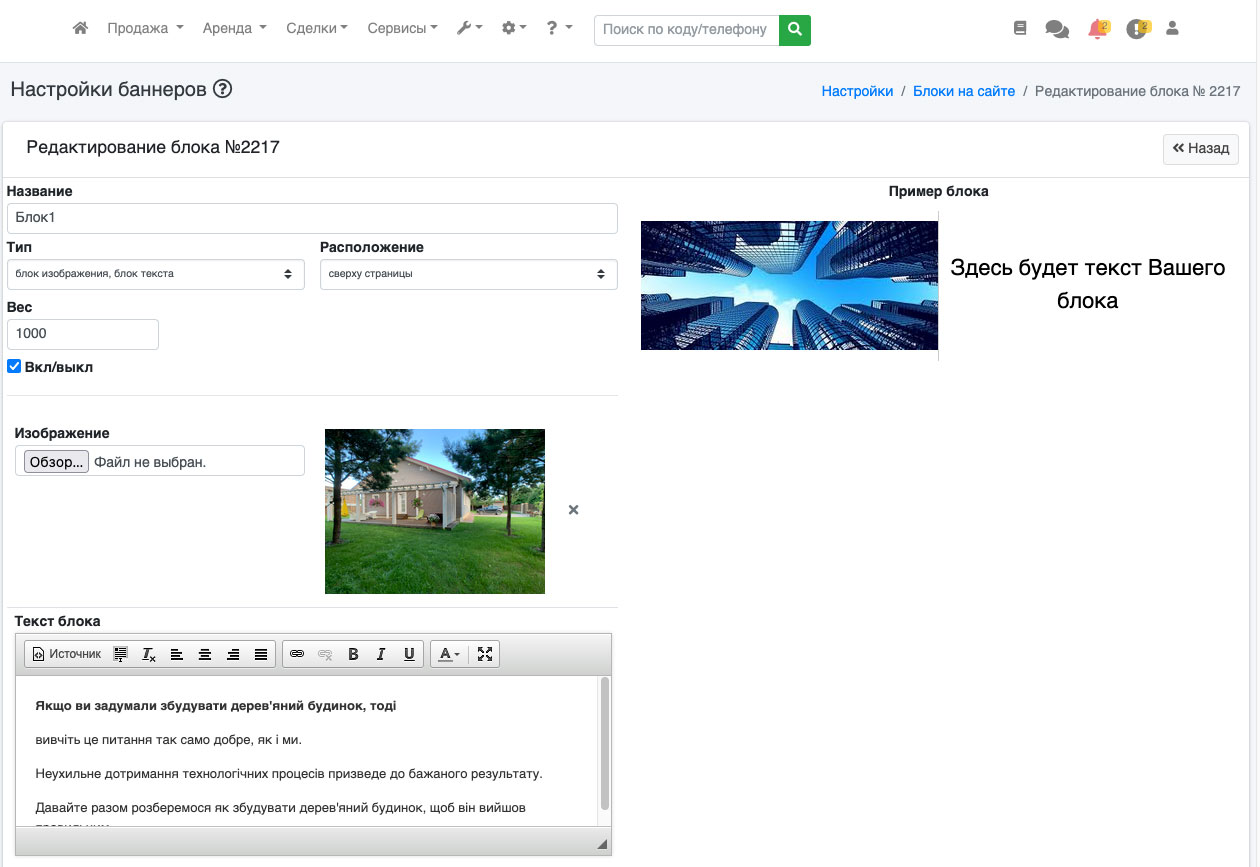Open the Сервисы menu

[402, 29]
